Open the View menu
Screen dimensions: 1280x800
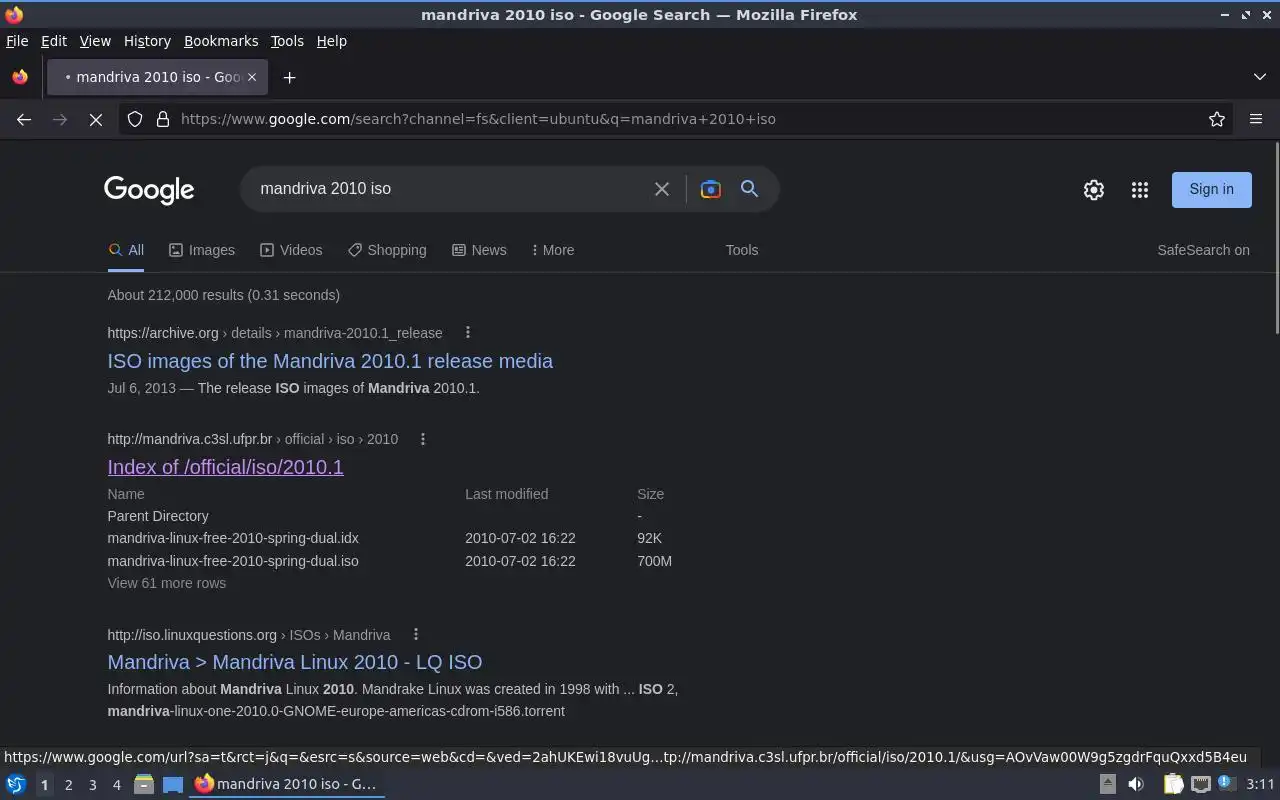95,41
